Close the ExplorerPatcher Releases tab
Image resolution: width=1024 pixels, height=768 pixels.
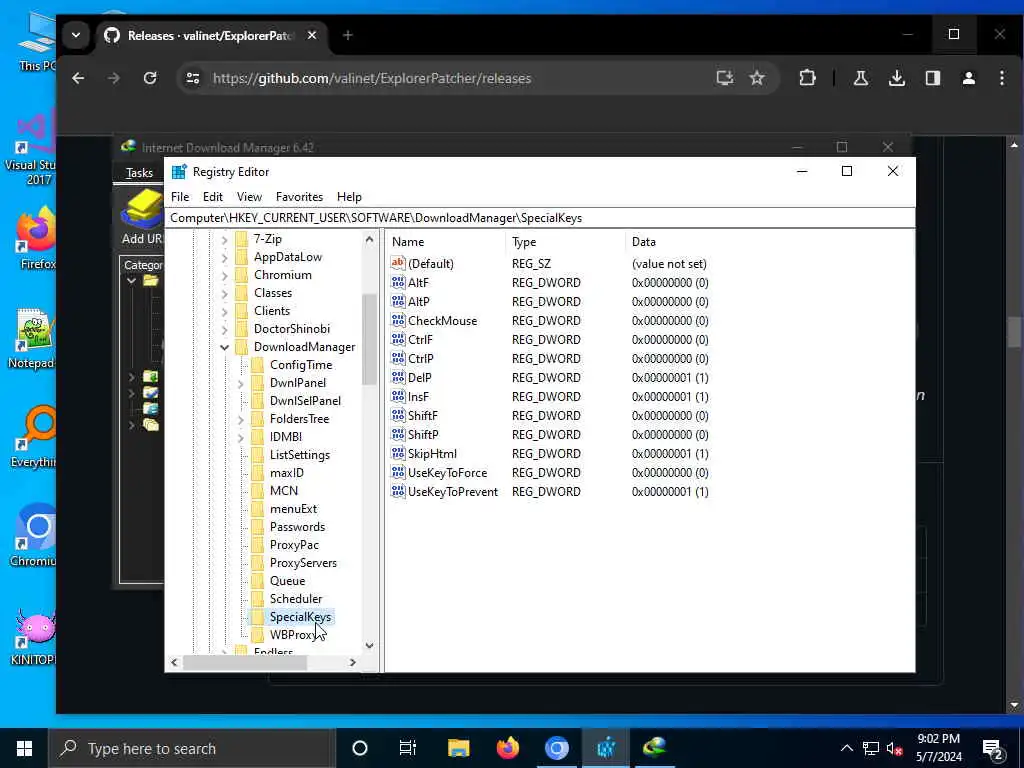point(312,35)
